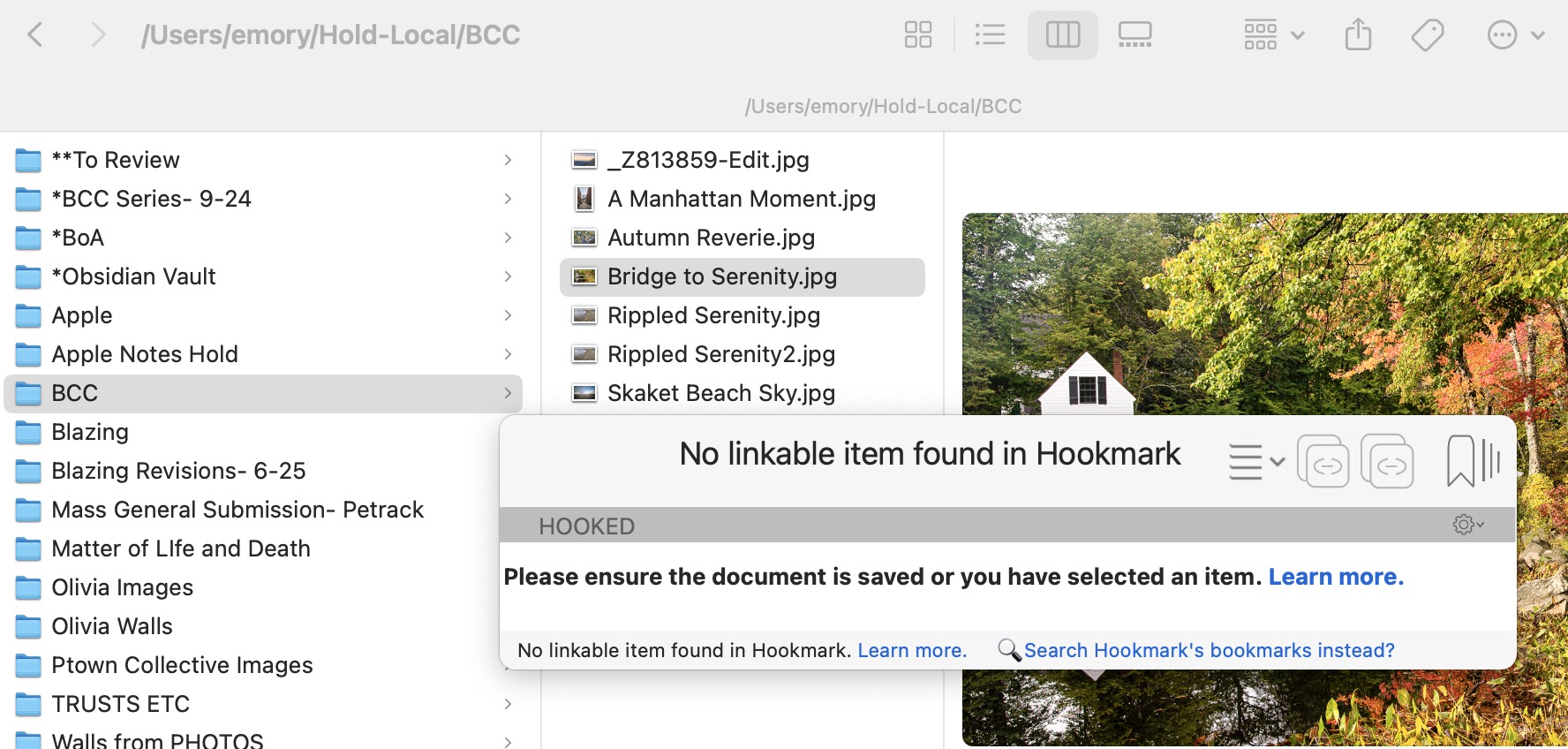Image resolution: width=1568 pixels, height=749 pixels.
Task: Switch Finder to gallery view
Action: pyautogui.click(x=1135, y=35)
